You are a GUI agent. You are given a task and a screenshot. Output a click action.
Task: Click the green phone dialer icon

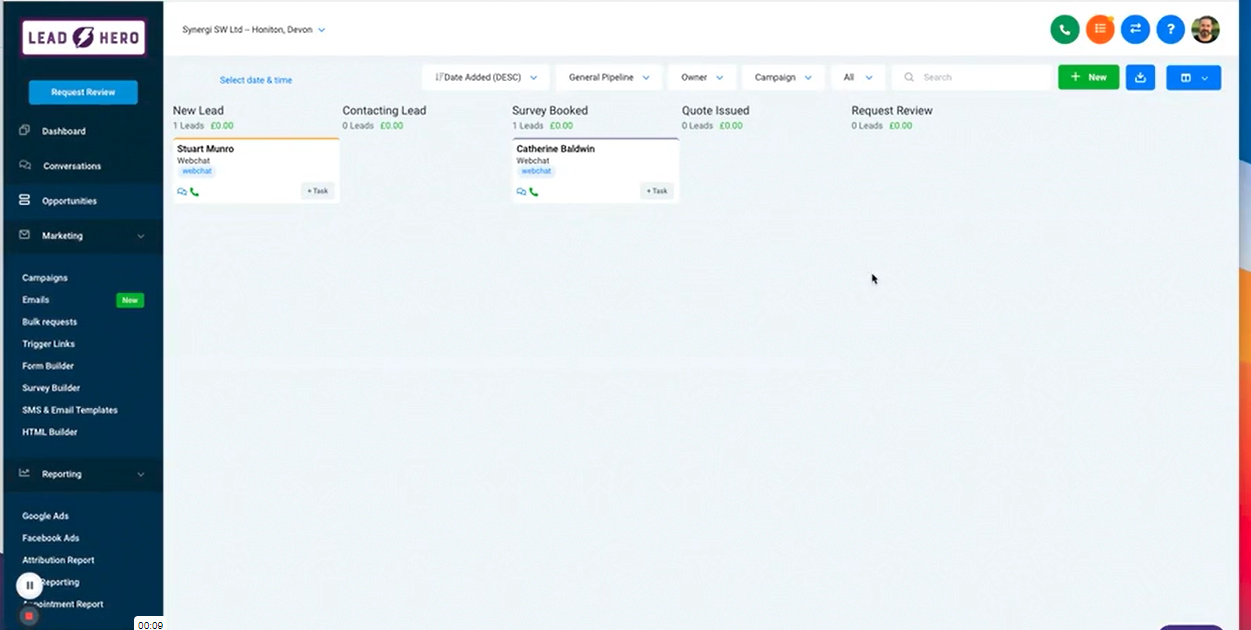[1064, 29]
